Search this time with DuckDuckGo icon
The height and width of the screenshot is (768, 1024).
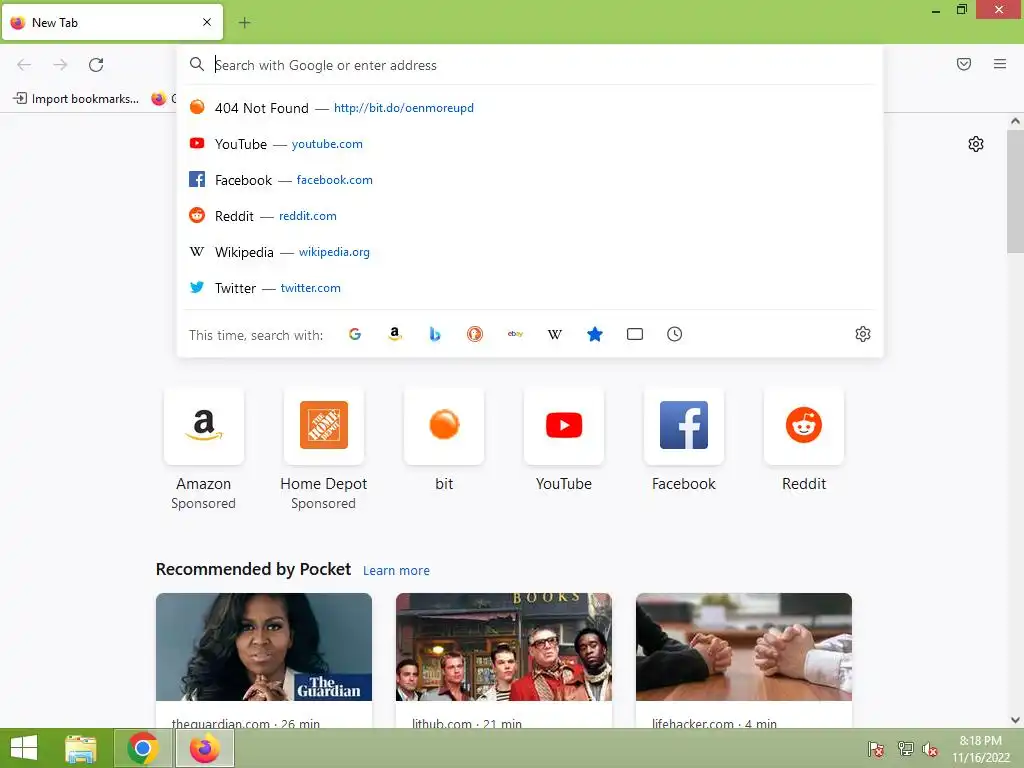(x=475, y=334)
